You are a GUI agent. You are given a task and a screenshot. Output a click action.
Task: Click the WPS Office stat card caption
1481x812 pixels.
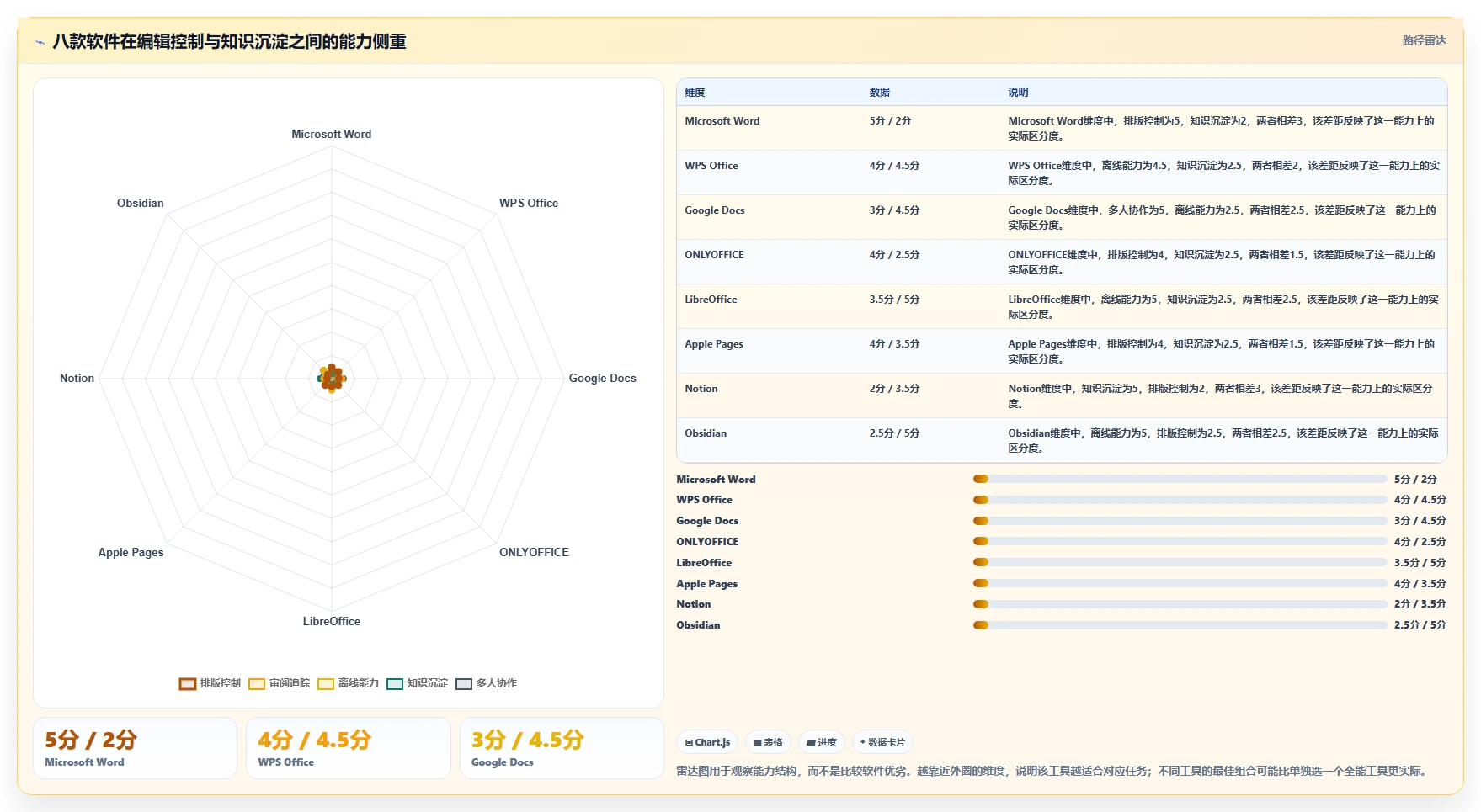[x=286, y=762]
